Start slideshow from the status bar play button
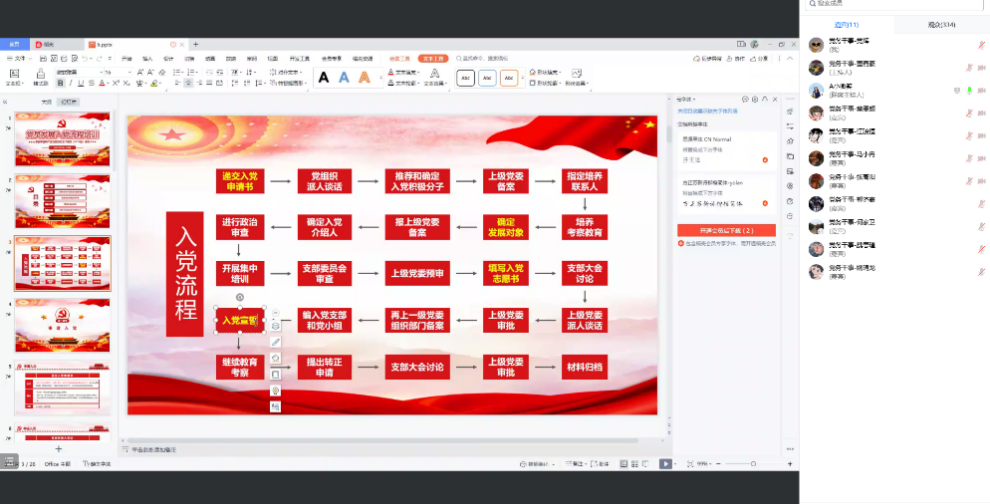The width and height of the screenshot is (990, 504). coord(666,464)
